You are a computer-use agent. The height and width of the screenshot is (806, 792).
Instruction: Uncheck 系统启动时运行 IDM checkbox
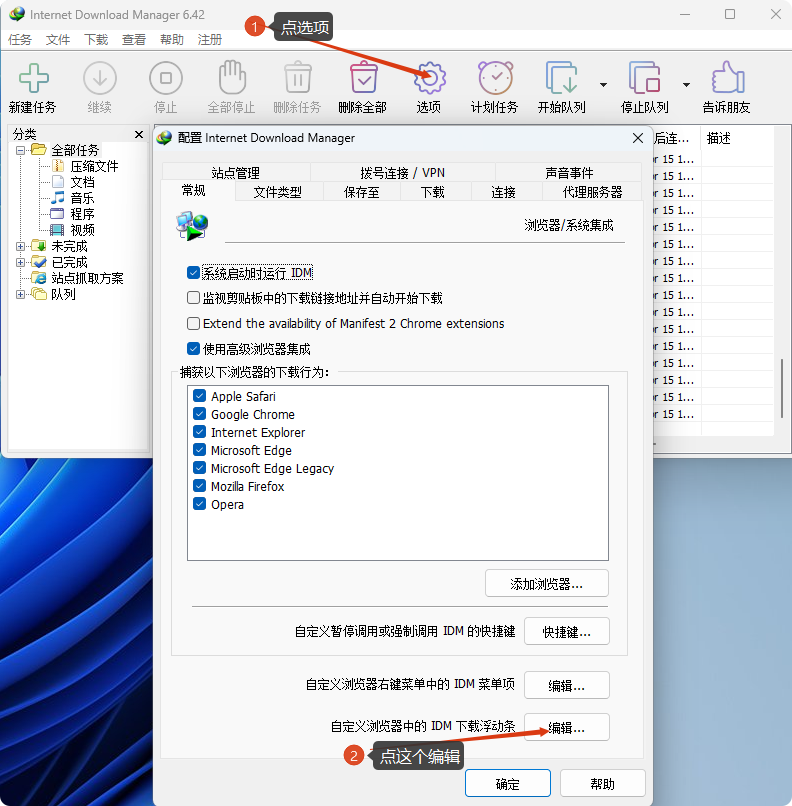pos(194,272)
